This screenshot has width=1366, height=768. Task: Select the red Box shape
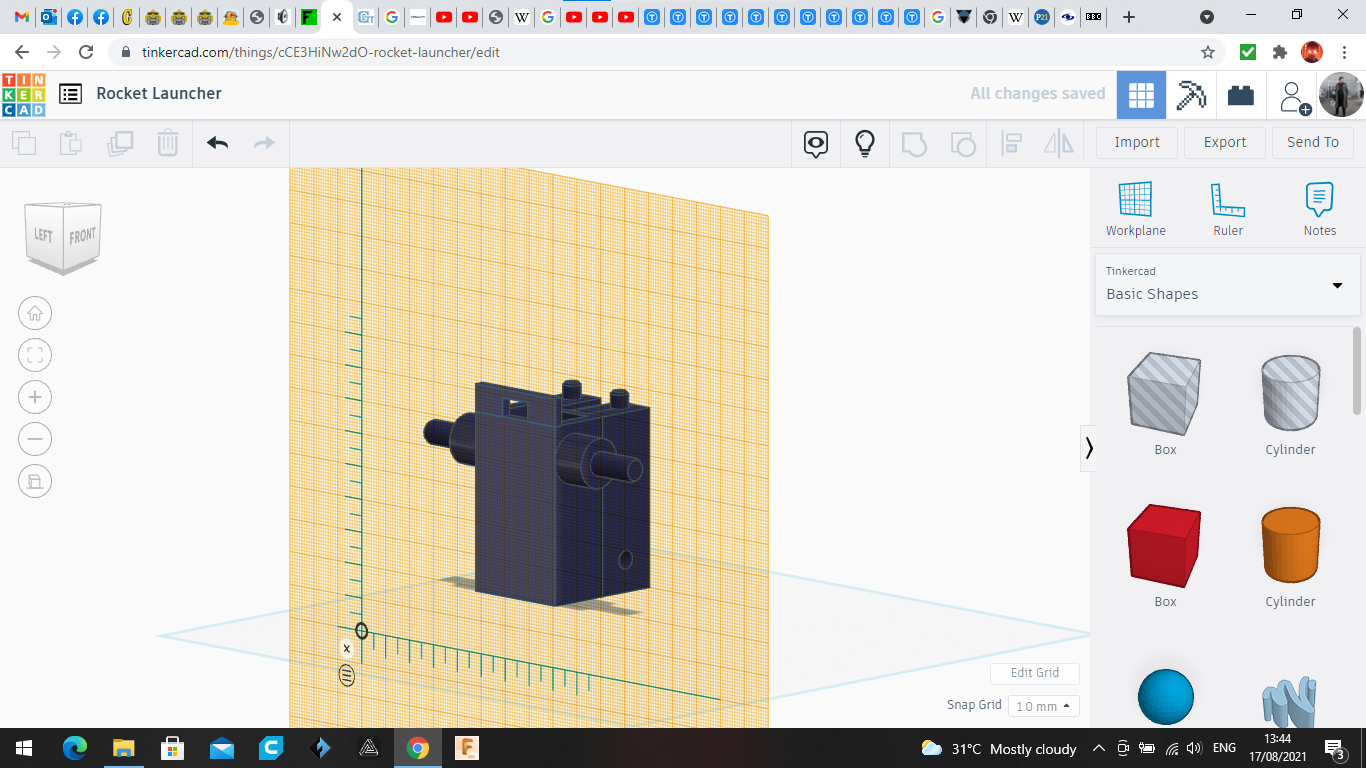click(x=1165, y=546)
